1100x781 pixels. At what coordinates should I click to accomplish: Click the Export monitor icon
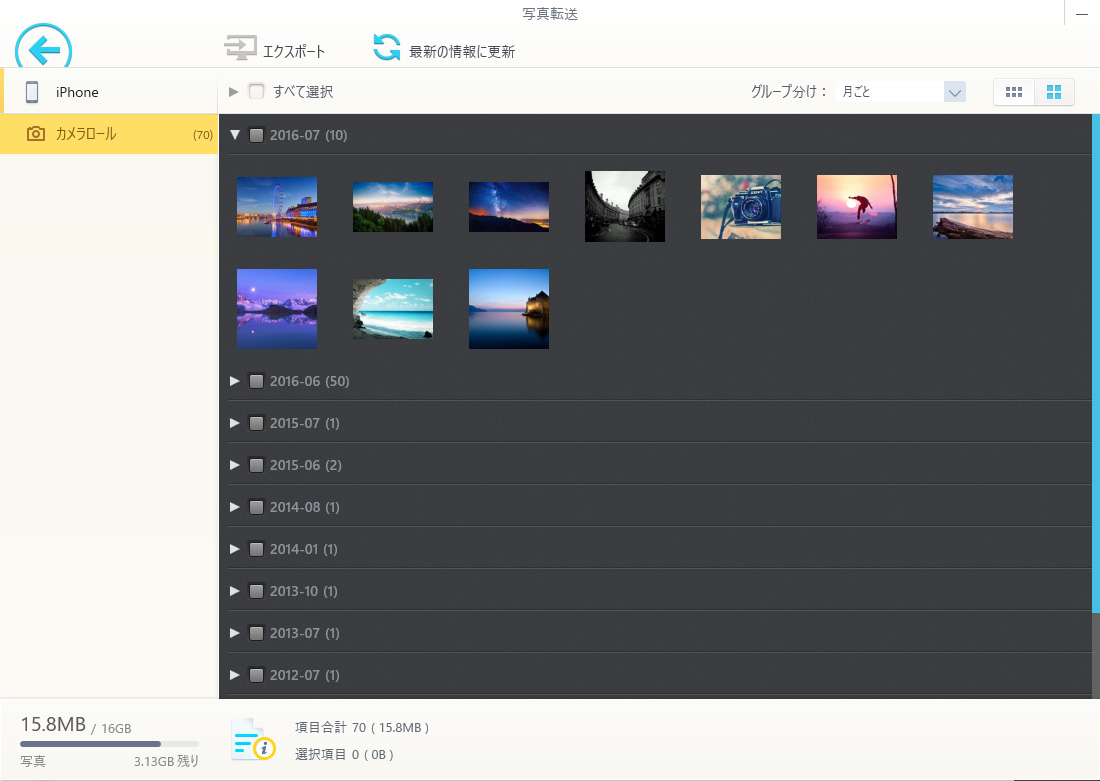tap(240, 48)
